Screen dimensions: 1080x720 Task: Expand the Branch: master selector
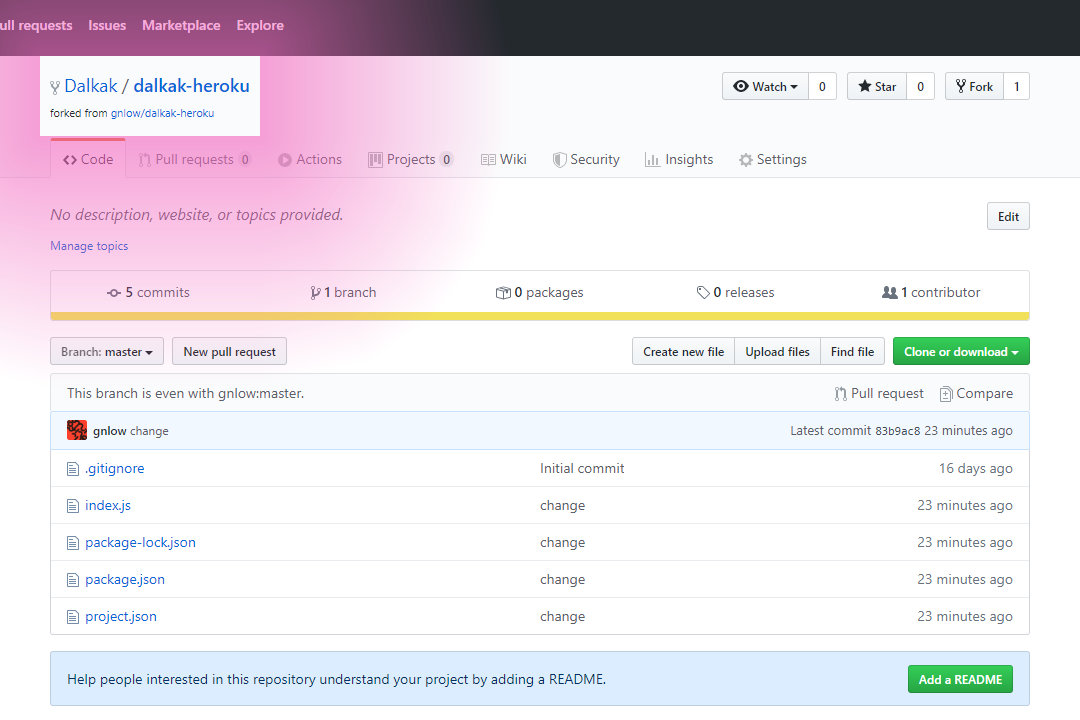coord(107,351)
